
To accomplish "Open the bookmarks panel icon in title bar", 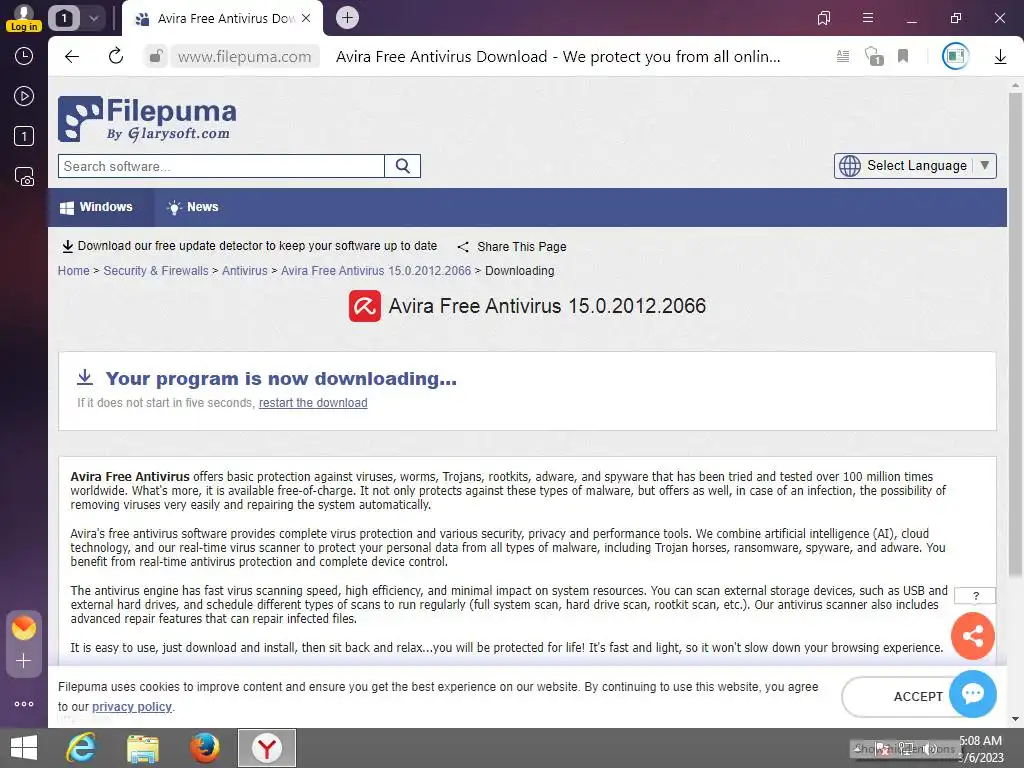I will click(824, 18).
